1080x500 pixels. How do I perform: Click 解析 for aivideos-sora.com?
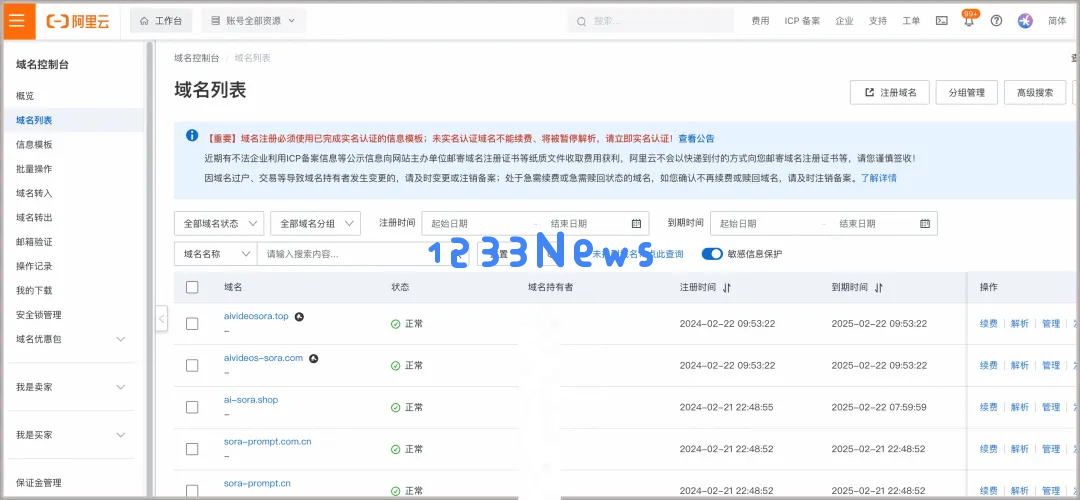(x=1019, y=366)
